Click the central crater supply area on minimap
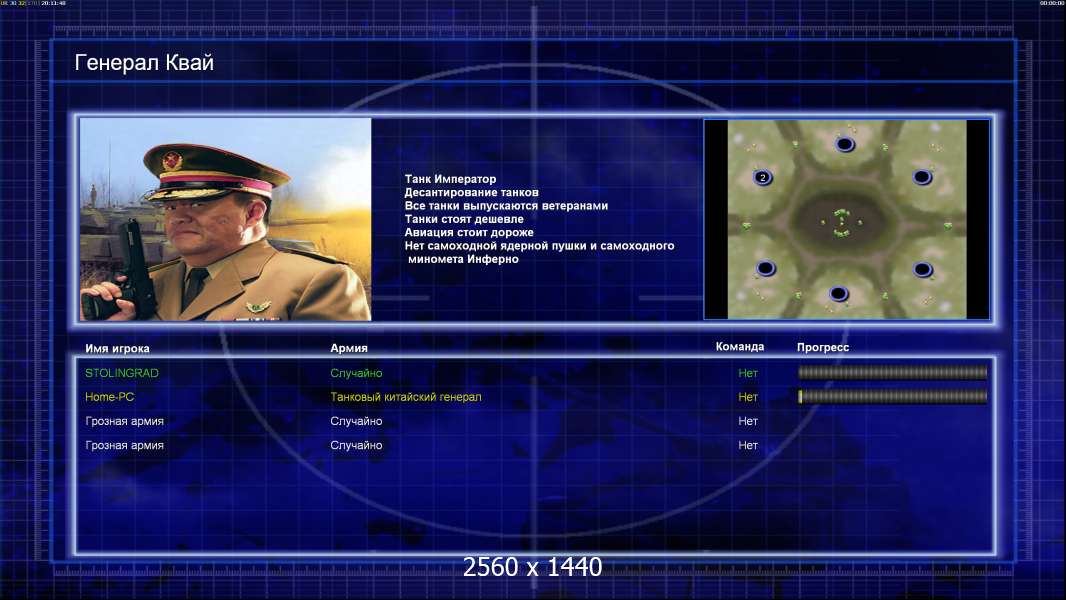 pos(841,222)
